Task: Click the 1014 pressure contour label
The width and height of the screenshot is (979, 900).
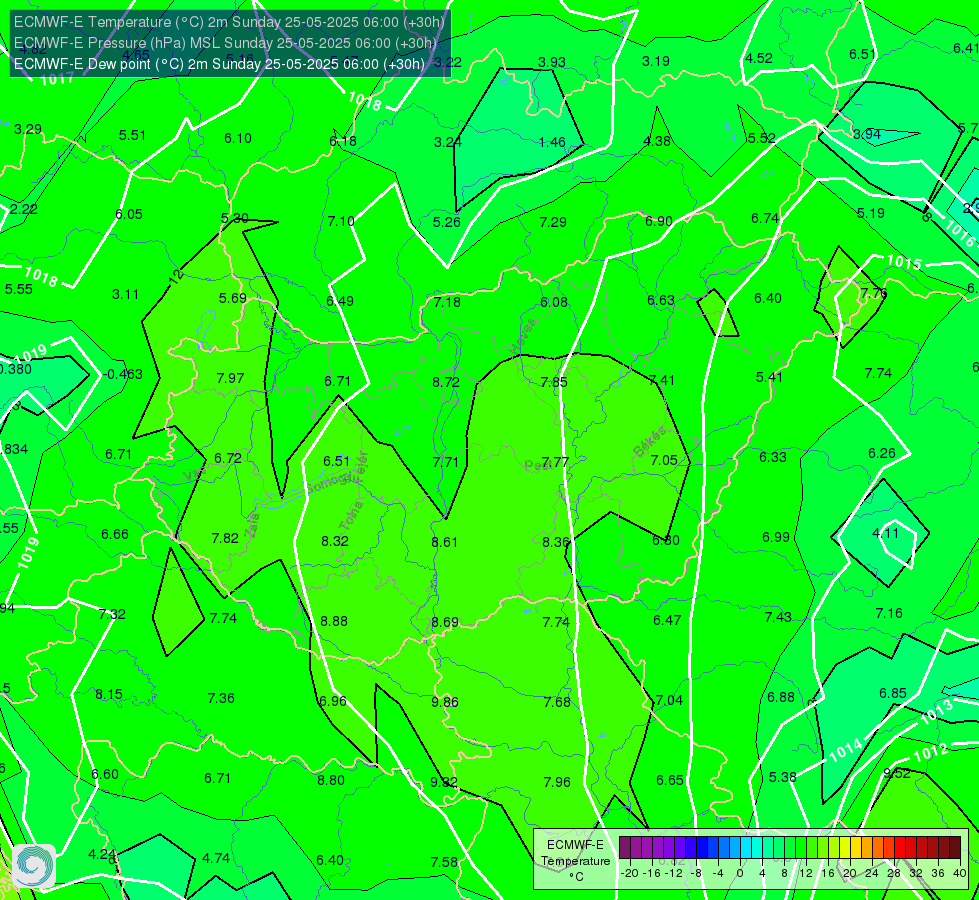Action: coord(846,750)
